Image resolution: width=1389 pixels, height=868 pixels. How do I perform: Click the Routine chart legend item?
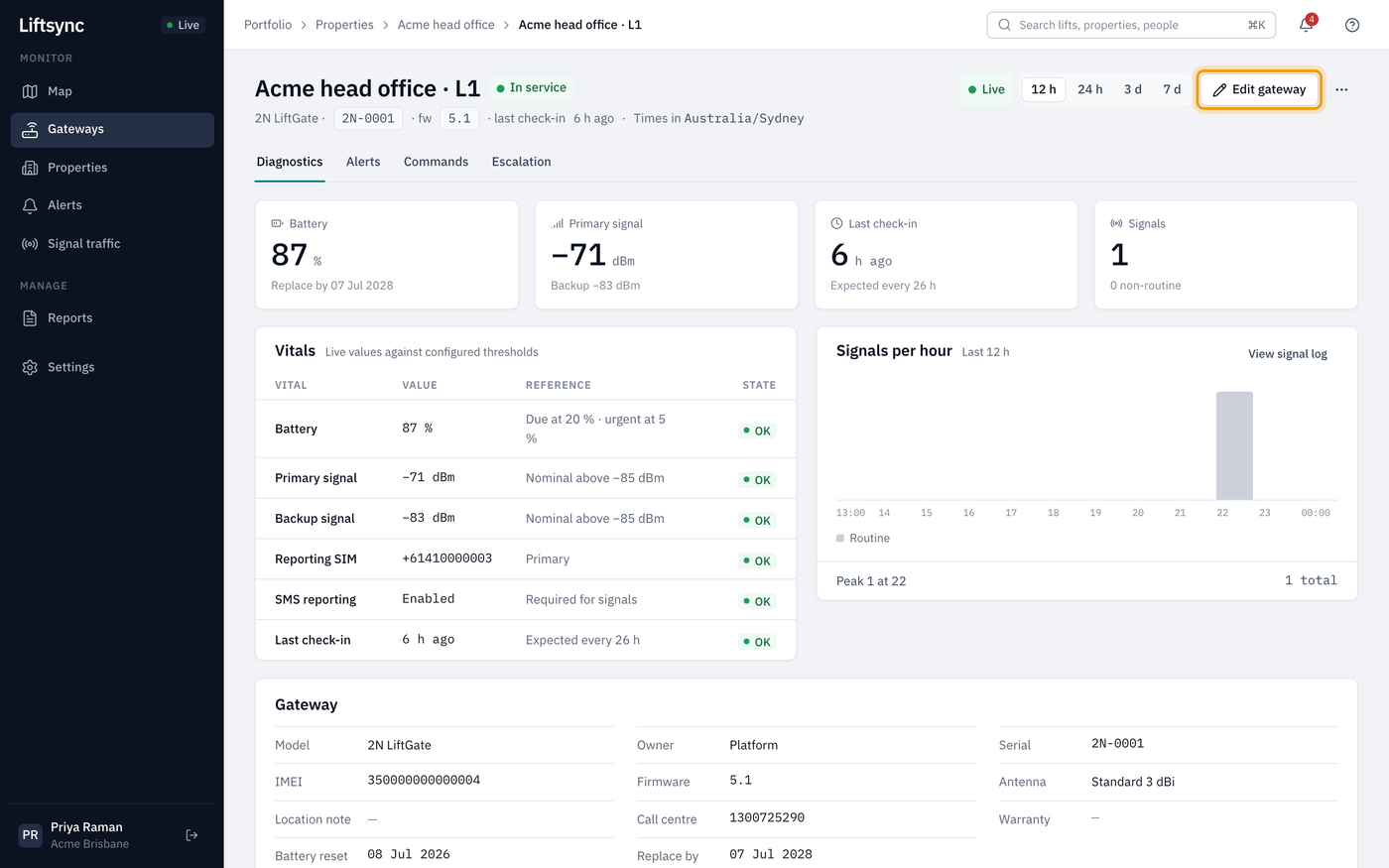coord(863,539)
